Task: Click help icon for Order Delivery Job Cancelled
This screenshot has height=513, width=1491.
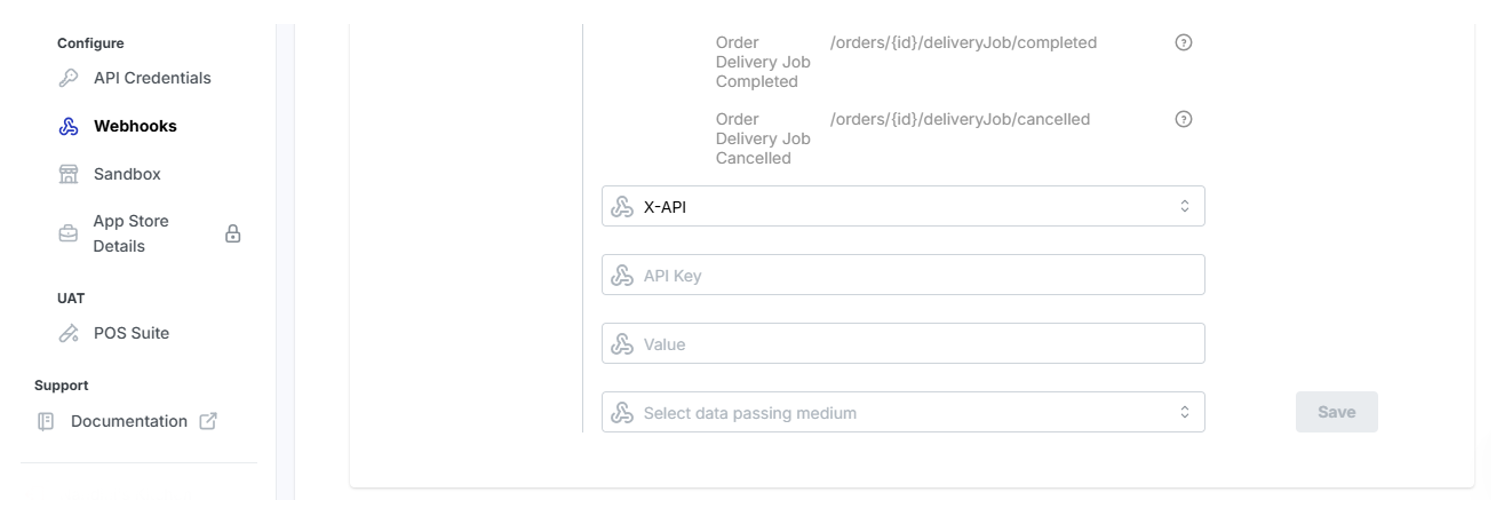Action: (1184, 119)
